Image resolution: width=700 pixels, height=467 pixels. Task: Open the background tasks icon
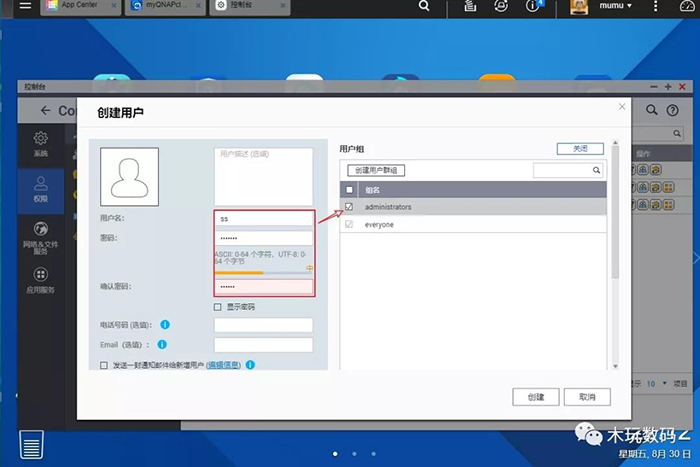[470, 6]
